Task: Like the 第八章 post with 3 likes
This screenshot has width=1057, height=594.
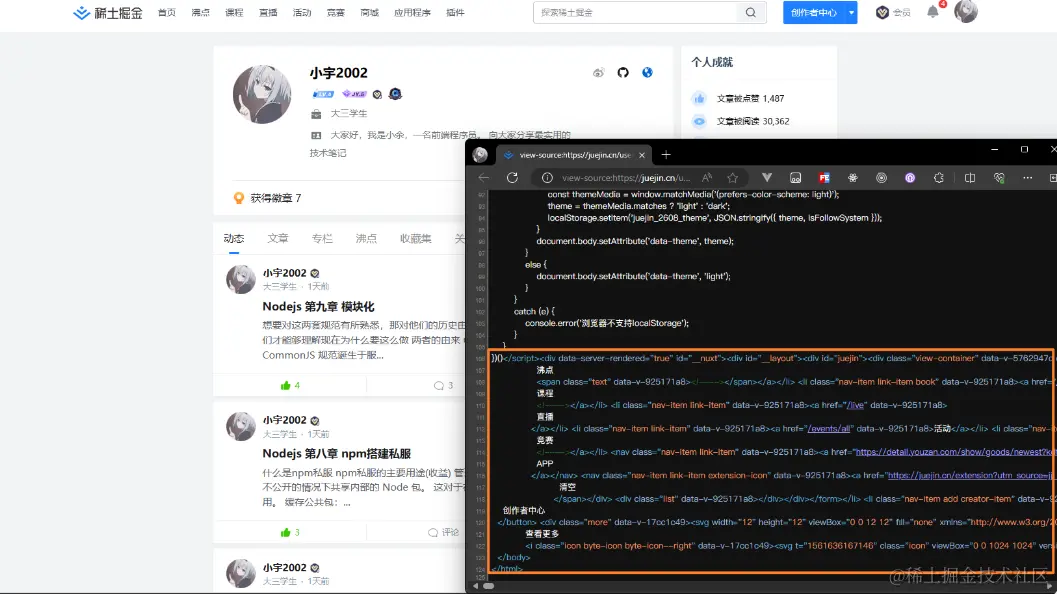Action: 290,533
